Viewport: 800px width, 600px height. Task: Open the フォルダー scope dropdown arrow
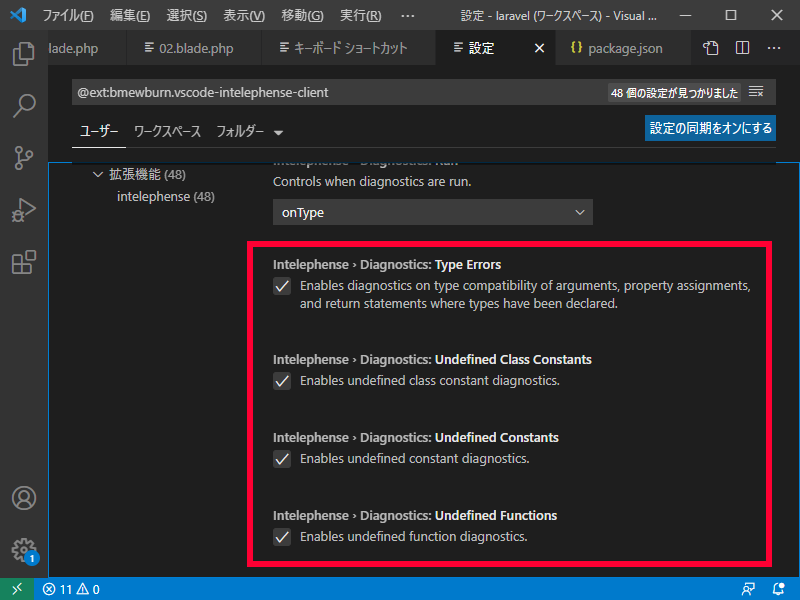278,133
